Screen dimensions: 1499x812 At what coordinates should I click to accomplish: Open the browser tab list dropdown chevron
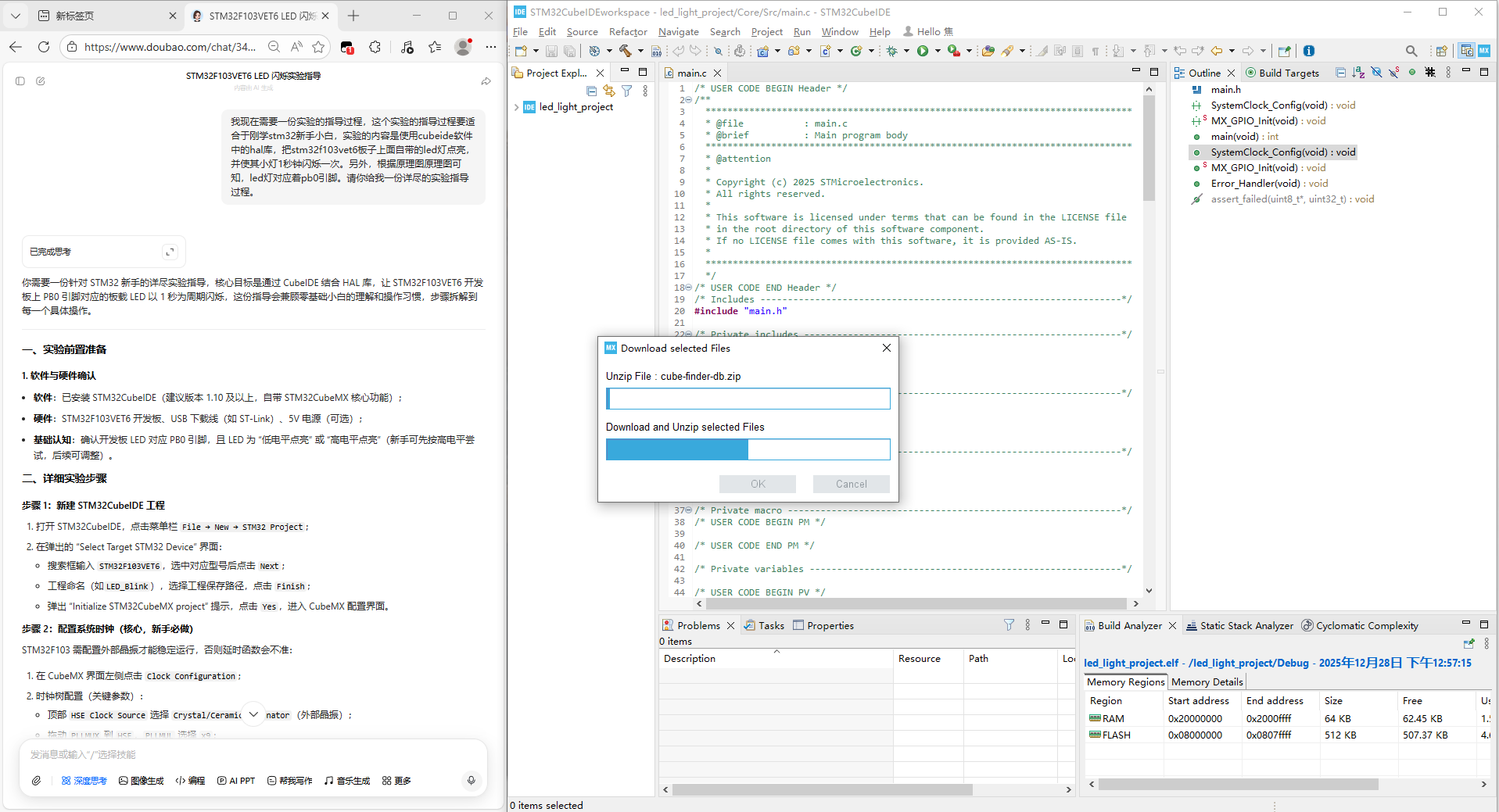pos(16,16)
